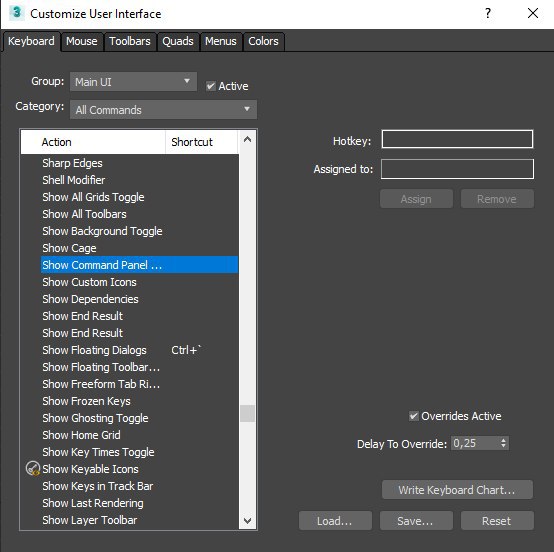Click the Write Keyboard Chart button
The width and height of the screenshot is (554, 552).
point(457,490)
